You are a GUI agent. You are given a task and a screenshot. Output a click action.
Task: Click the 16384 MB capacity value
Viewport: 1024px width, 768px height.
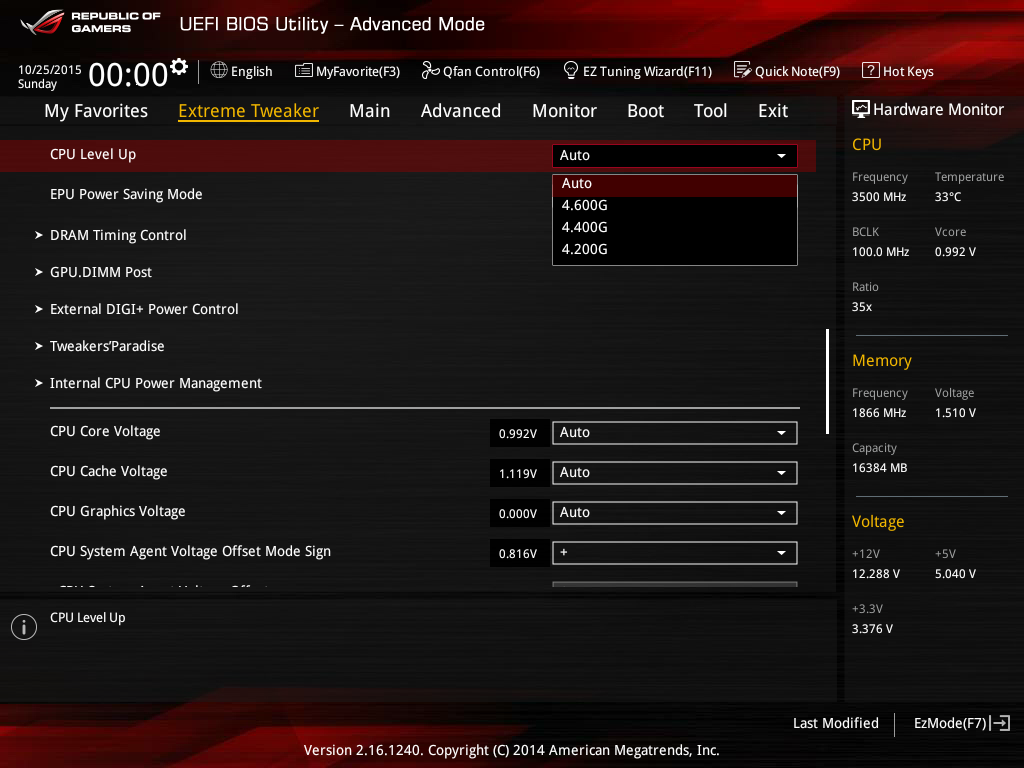click(x=879, y=468)
